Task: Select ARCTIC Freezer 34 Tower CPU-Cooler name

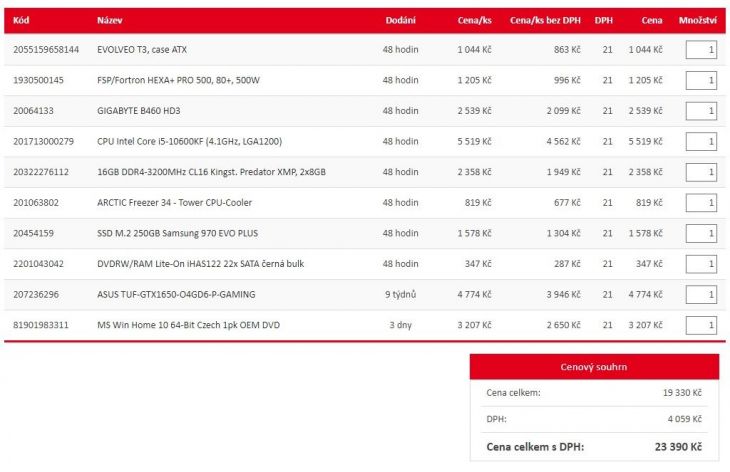Action: 175,203
